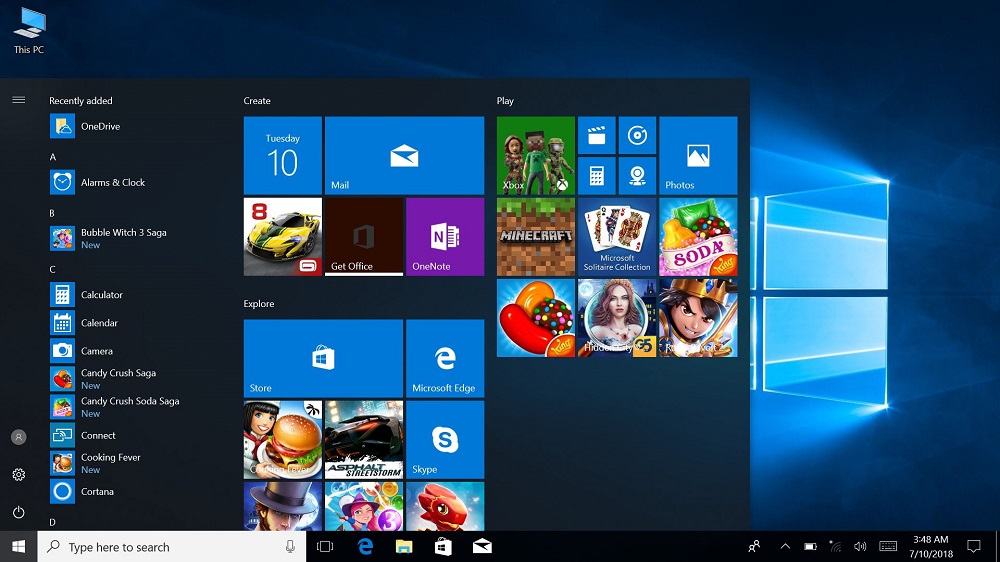The image size is (1000, 562).
Task: Open the Mail tile
Action: tap(404, 155)
